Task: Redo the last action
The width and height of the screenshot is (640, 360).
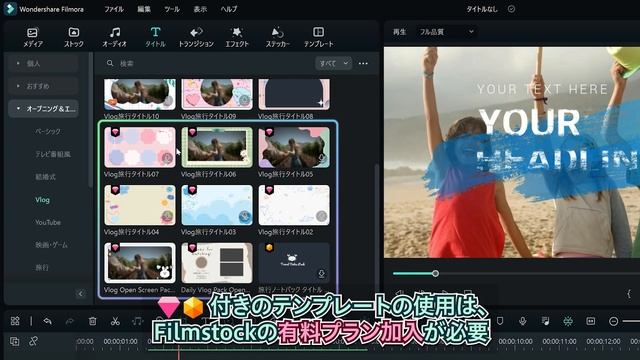Action: pyautogui.click(x=70, y=321)
